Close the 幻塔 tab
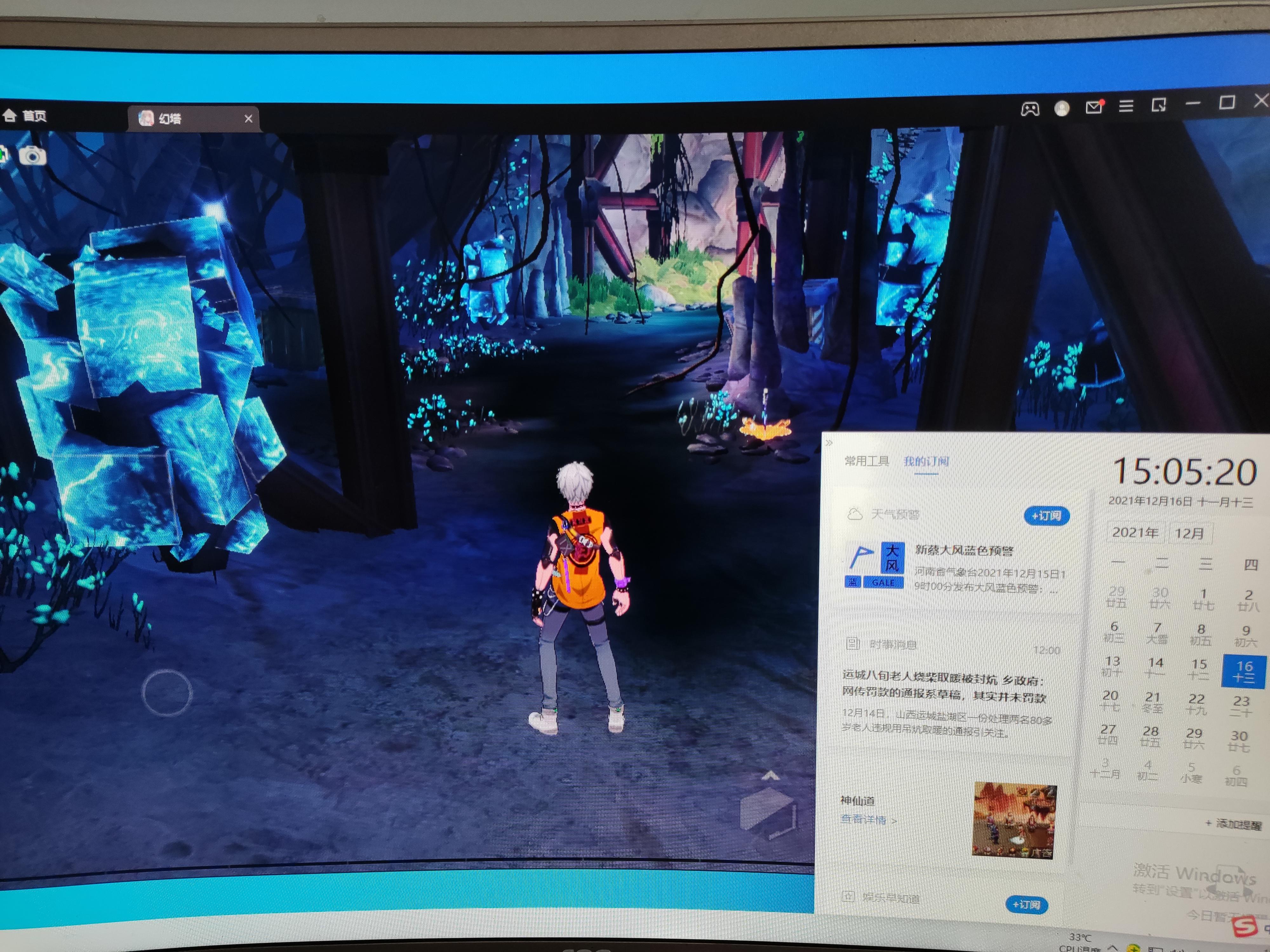Image resolution: width=1270 pixels, height=952 pixels. point(248,119)
